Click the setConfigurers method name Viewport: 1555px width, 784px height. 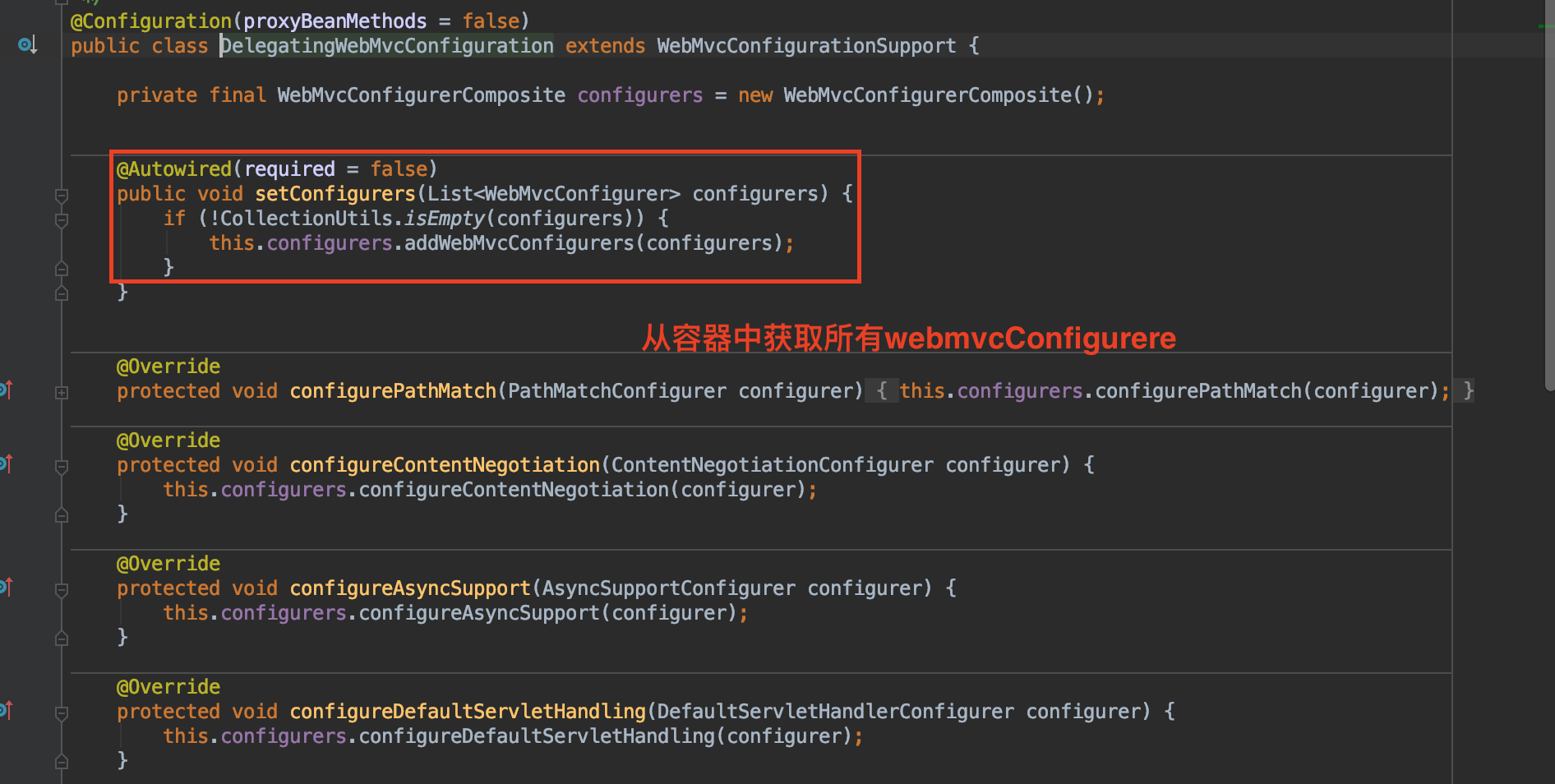click(335, 193)
